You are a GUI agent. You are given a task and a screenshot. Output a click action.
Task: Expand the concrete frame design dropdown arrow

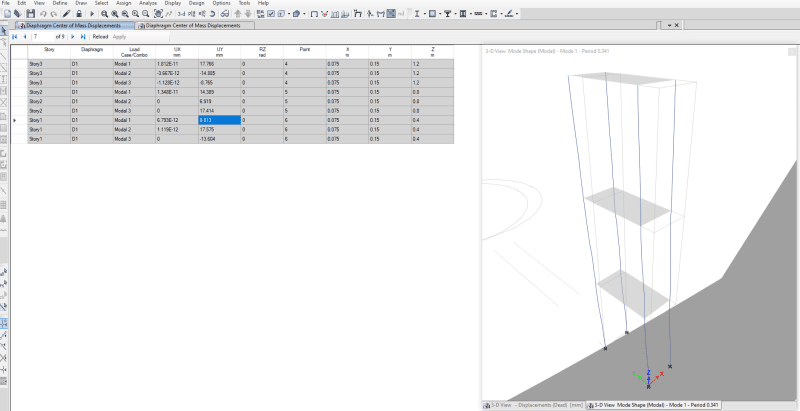[x=440, y=14]
